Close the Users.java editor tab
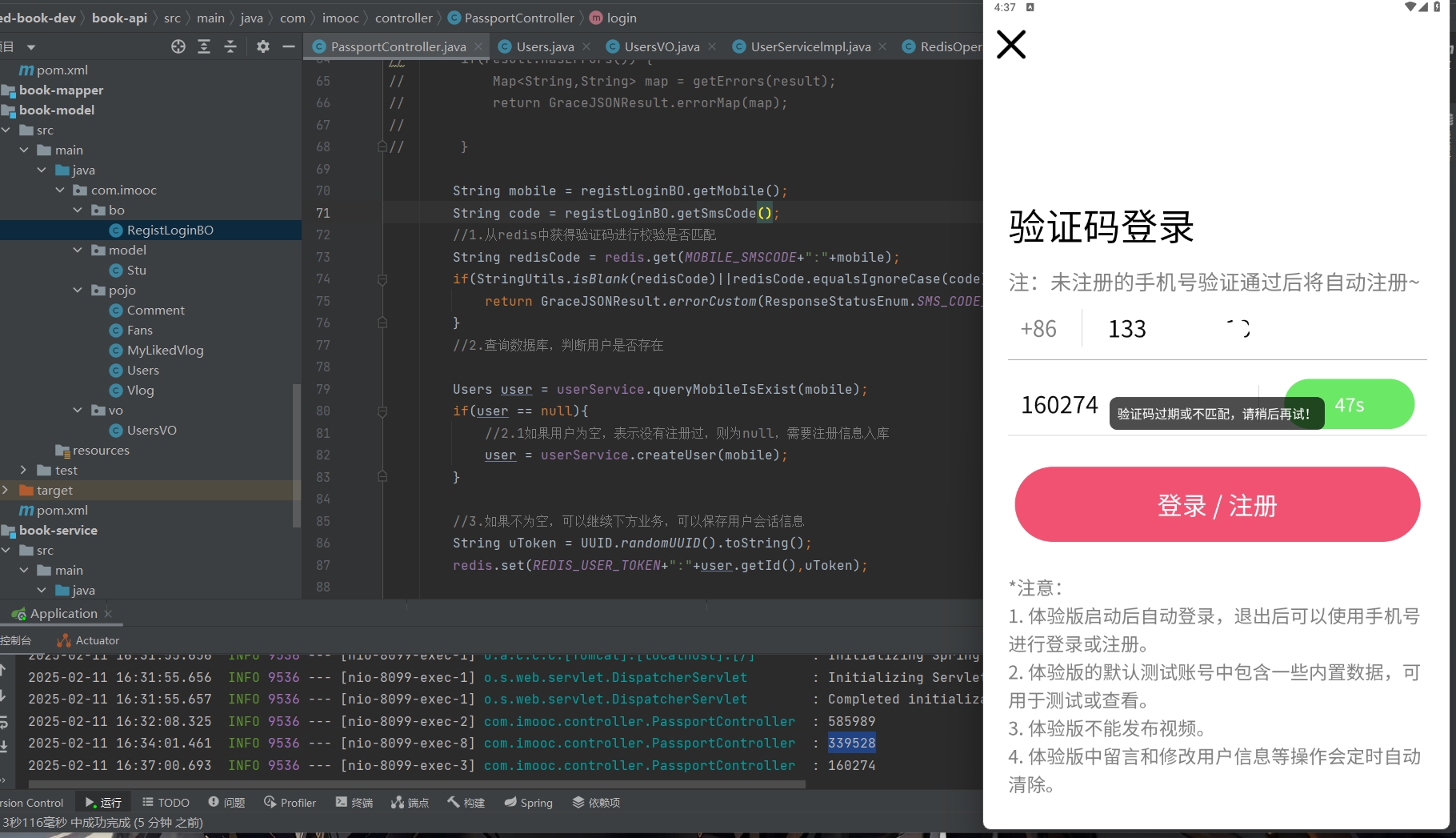This screenshot has width=1456, height=838. 586,46
